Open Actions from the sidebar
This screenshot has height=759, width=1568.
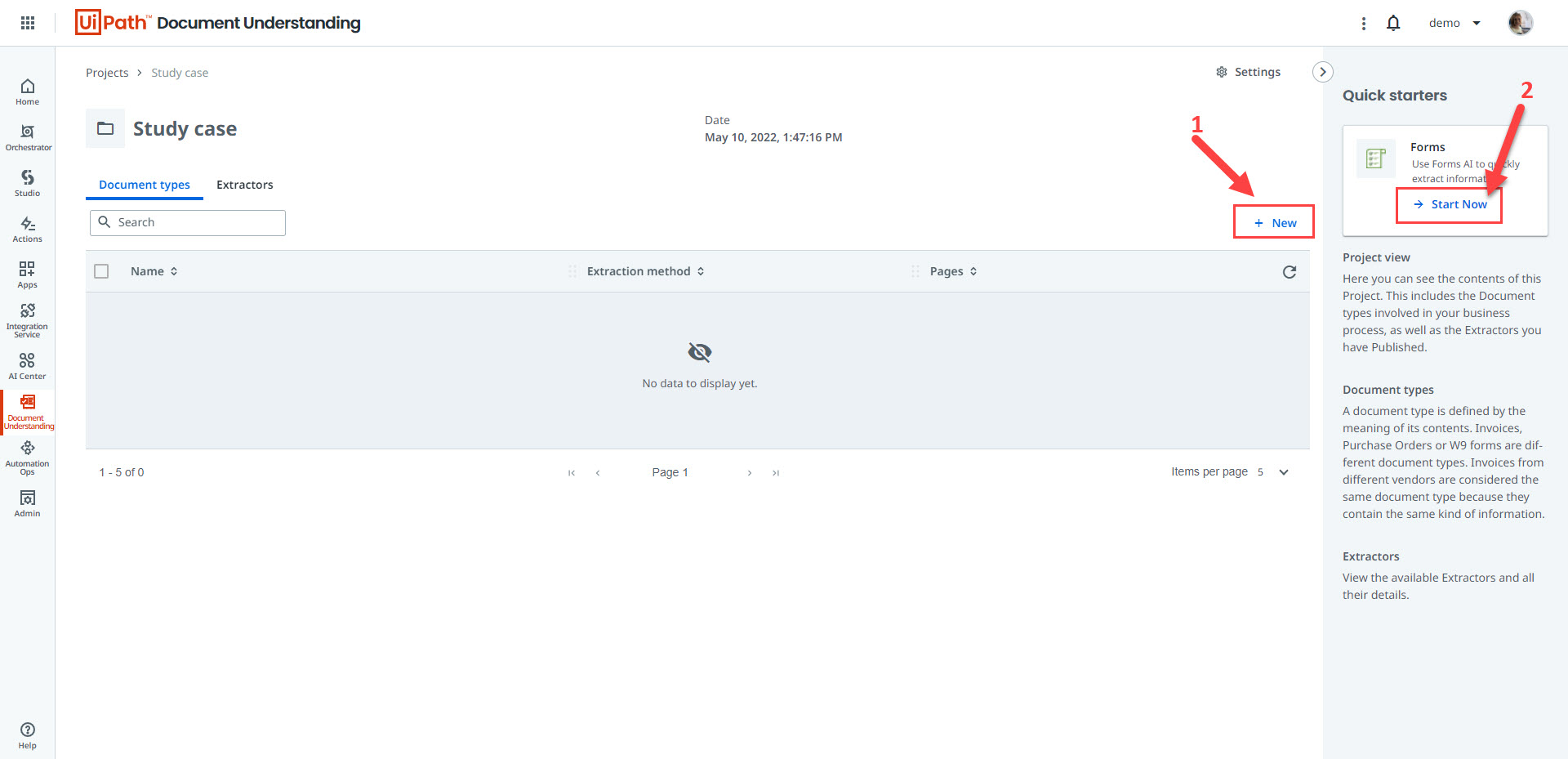27,229
